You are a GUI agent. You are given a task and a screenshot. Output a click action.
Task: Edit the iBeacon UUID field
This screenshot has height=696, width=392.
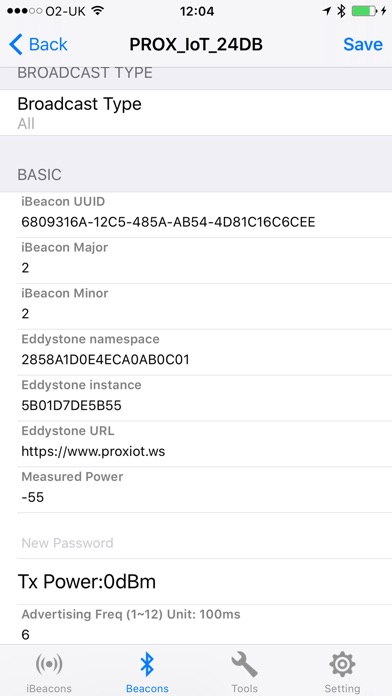(205, 214)
